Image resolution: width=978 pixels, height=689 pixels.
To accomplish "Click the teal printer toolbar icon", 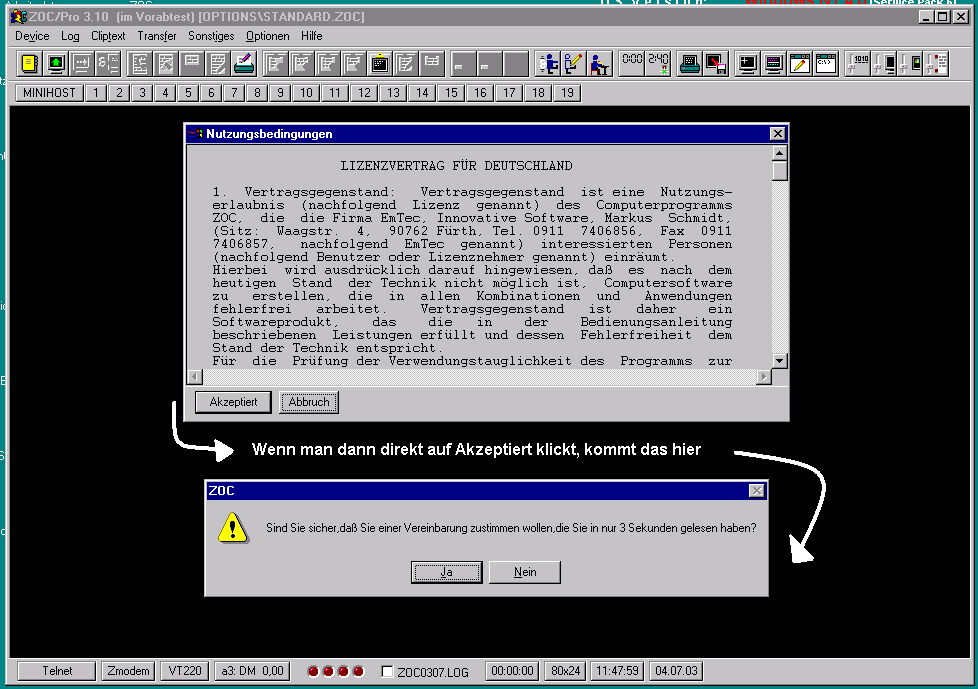I will [x=689, y=64].
